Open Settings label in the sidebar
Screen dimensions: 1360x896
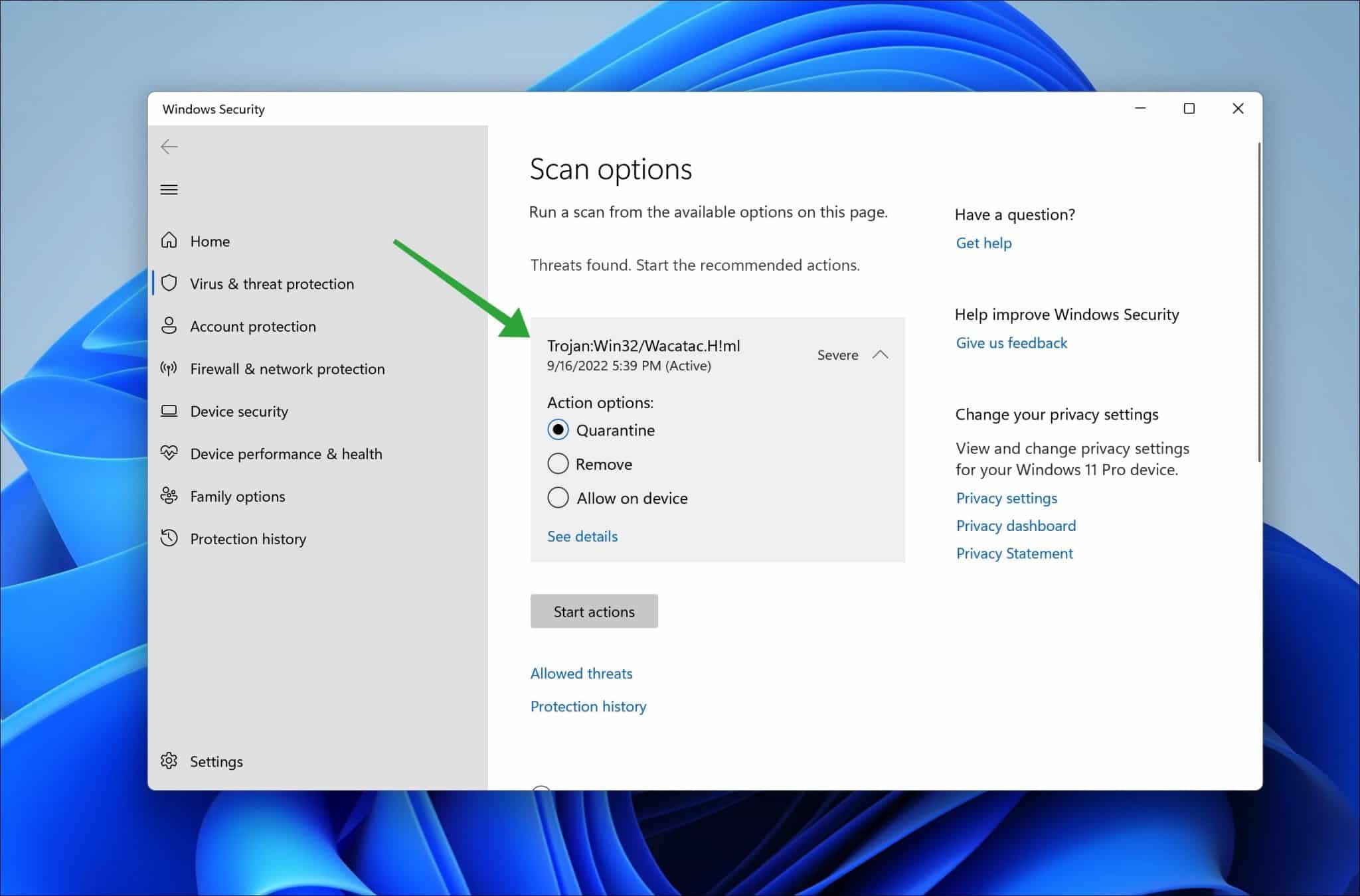click(x=216, y=761)
